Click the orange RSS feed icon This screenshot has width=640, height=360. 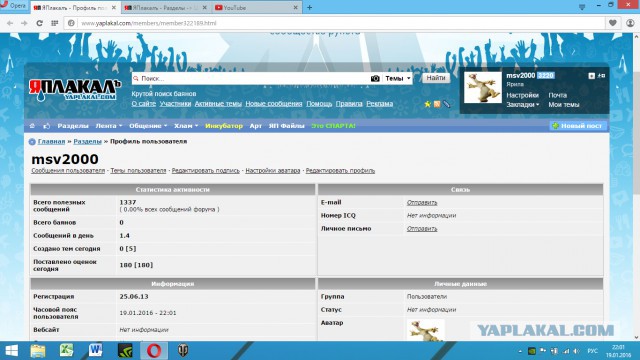tap(437, 104)
